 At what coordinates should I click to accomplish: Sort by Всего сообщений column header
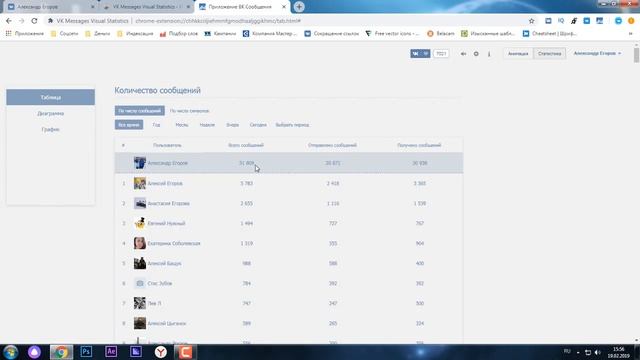[x=246, y=145]
